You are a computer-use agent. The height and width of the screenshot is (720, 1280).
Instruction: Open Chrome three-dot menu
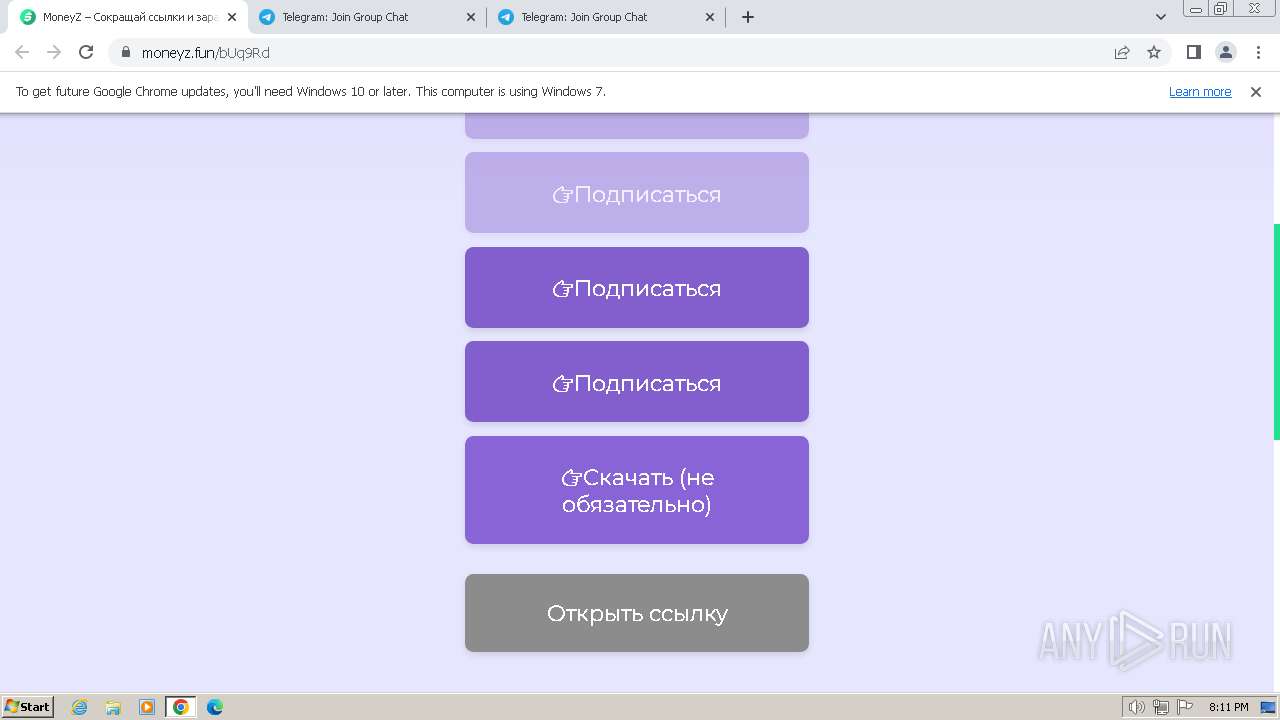click(x=1257, y=52)
